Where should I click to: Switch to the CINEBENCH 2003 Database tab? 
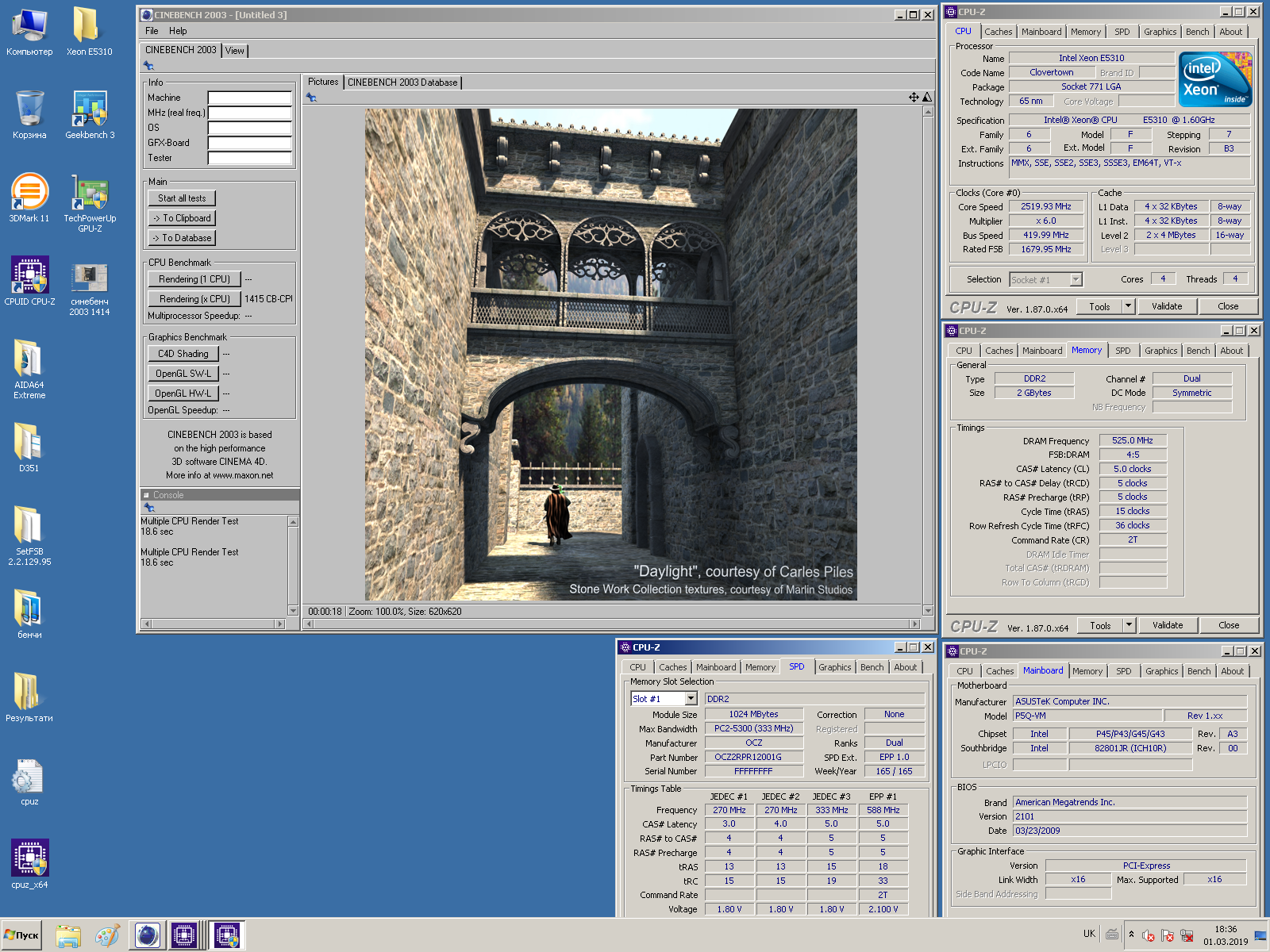[402, 83]
